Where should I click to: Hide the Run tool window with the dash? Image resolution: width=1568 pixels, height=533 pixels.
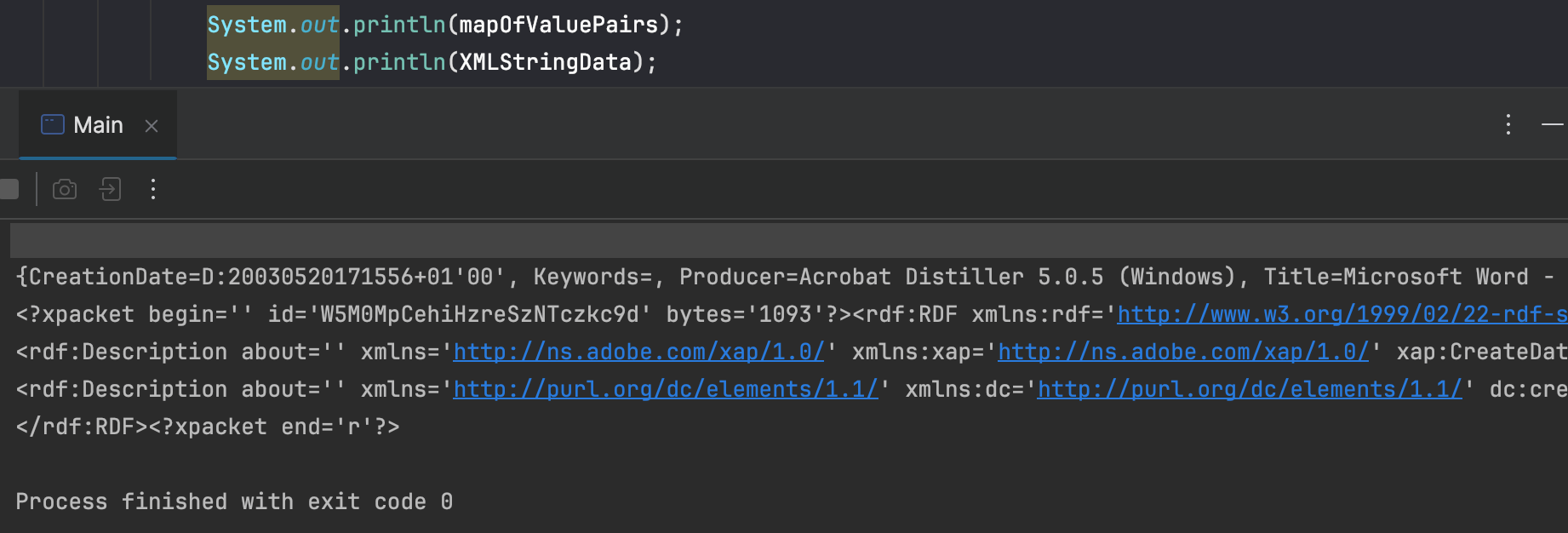click(x=1552, y=125)
